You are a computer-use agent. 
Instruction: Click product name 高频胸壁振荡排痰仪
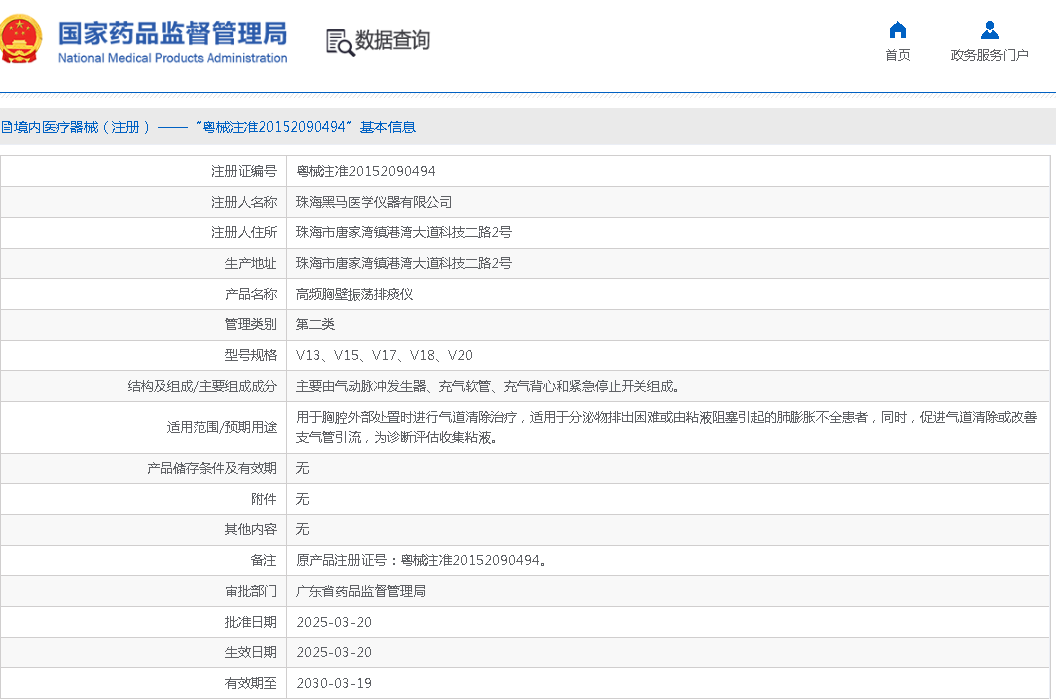[x=354, y=294]
